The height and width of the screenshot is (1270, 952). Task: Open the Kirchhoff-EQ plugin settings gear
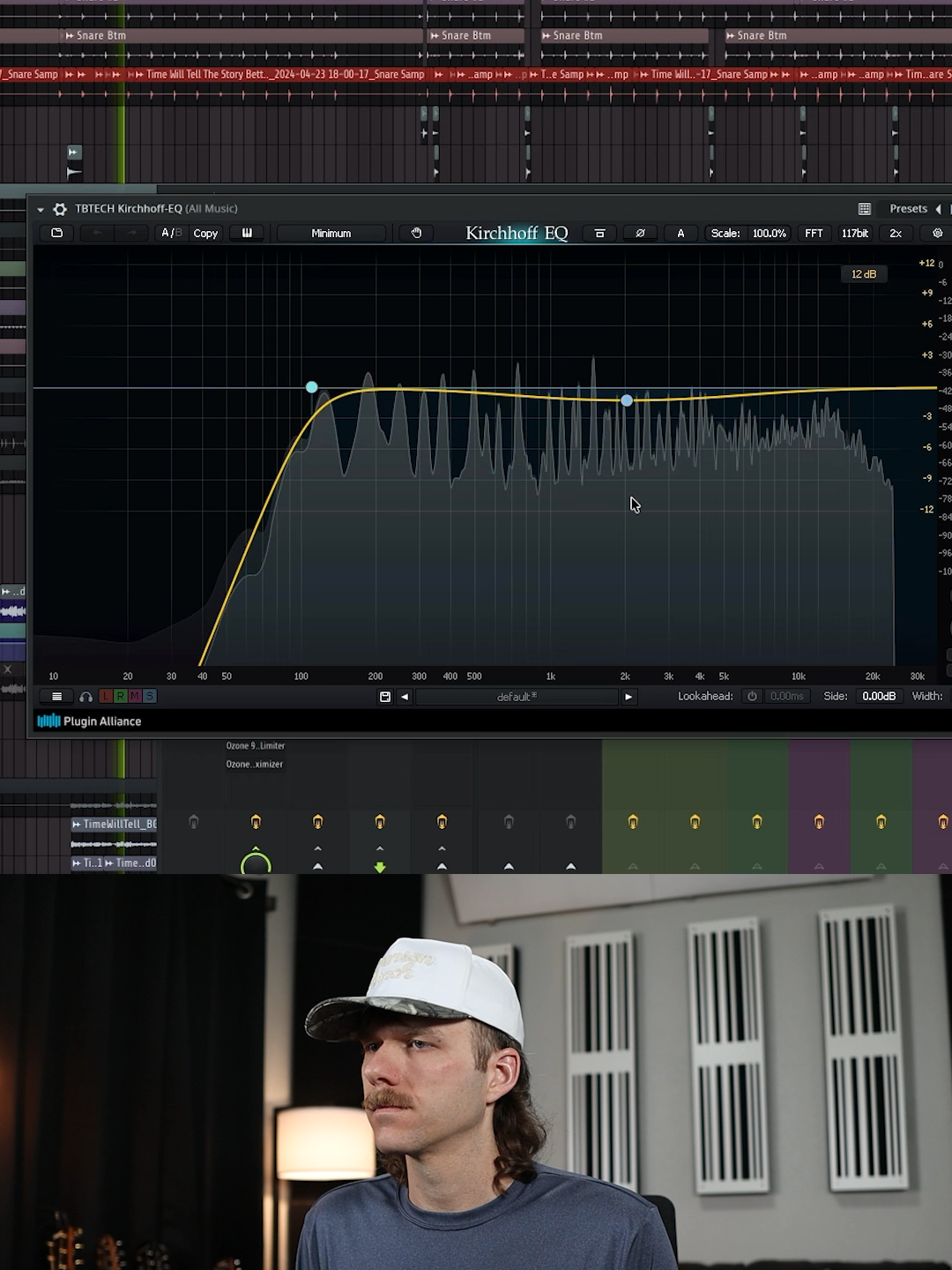coord(60,209)
